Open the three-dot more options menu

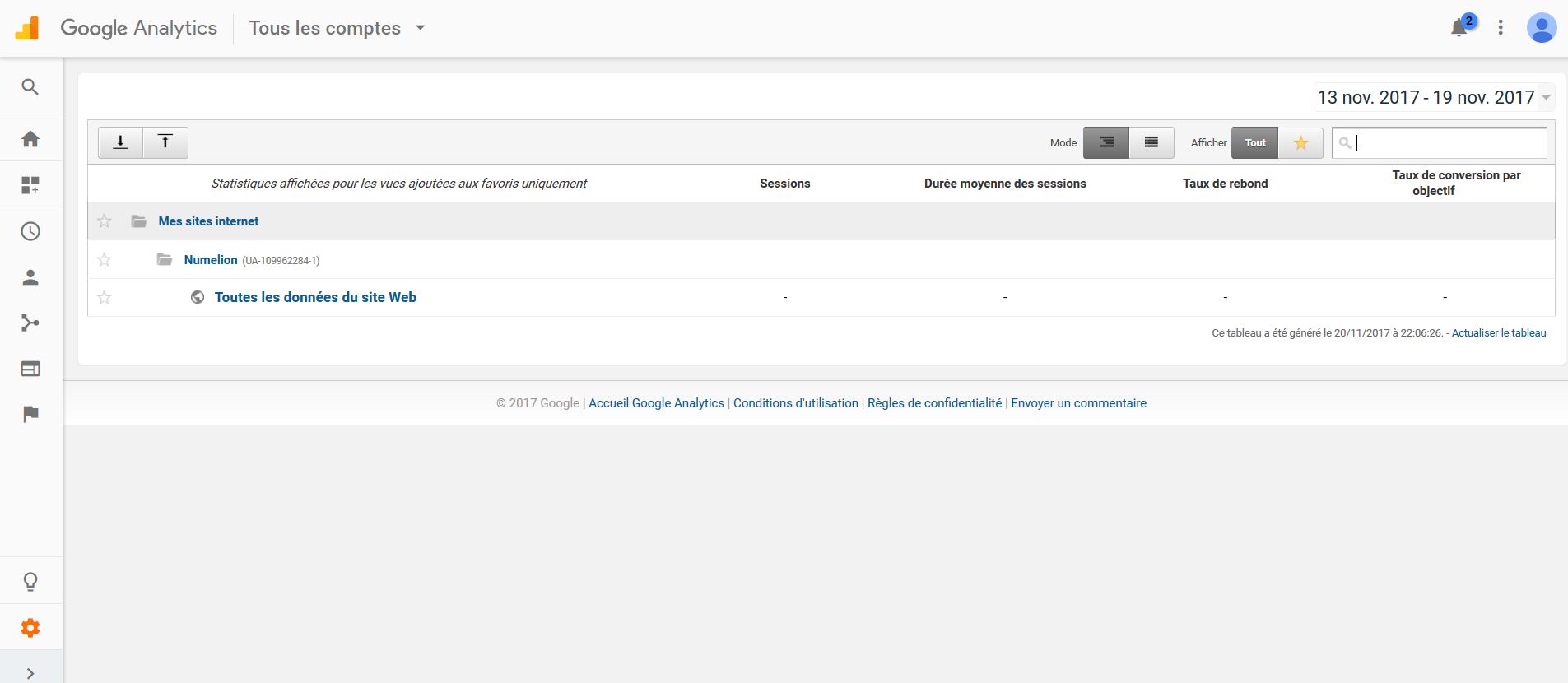tap(1501, 28)
